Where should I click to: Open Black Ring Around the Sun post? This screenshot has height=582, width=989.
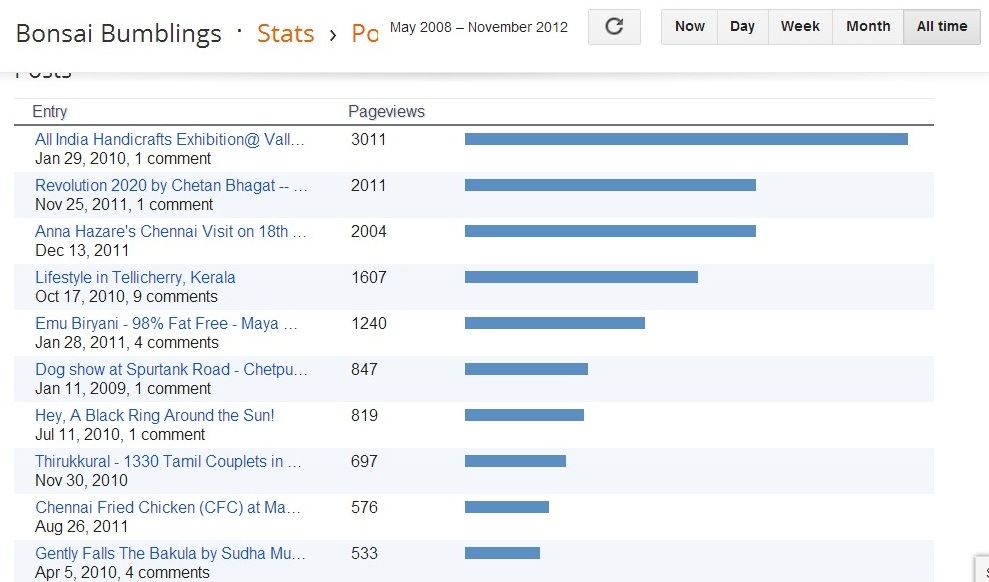tap(154, 416)
